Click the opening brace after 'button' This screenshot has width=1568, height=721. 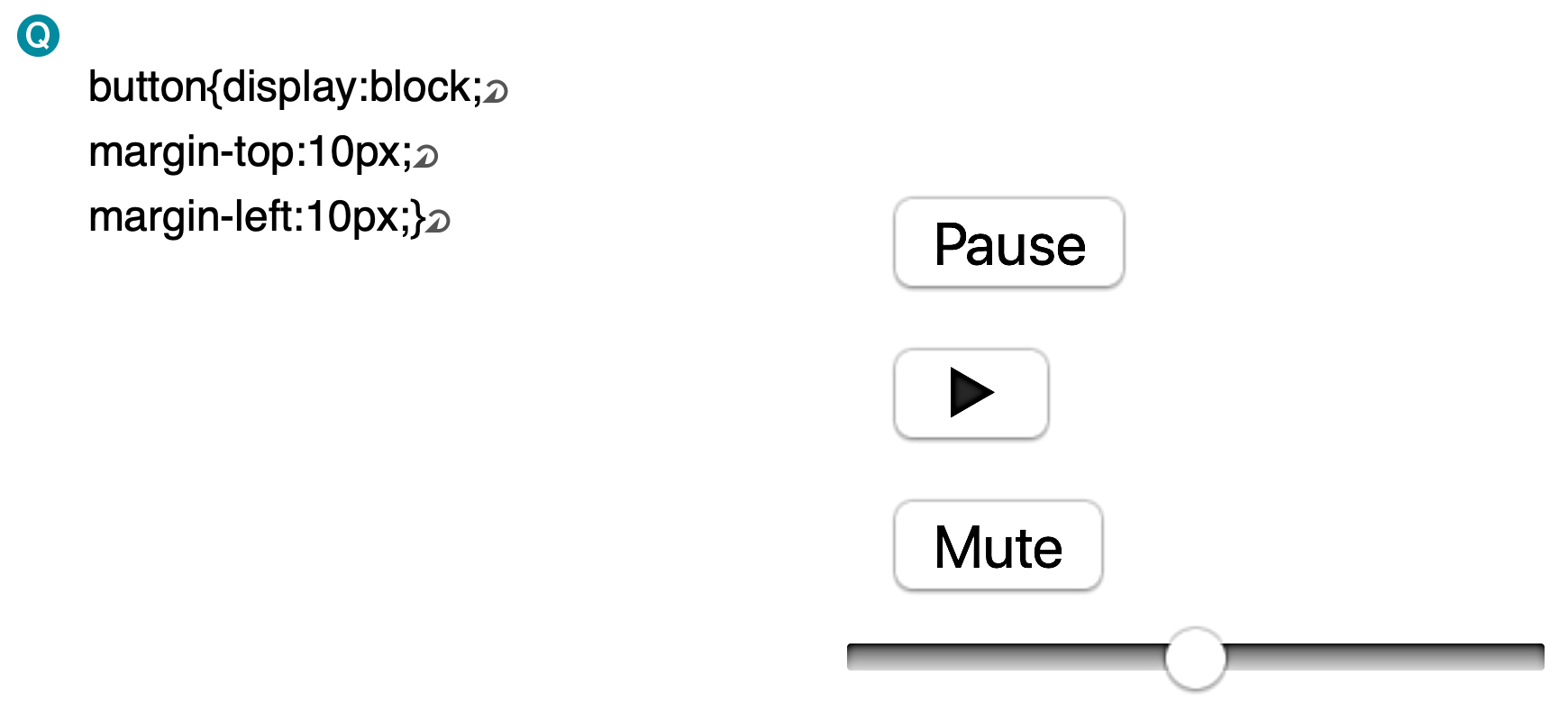(x=215, y=88)
